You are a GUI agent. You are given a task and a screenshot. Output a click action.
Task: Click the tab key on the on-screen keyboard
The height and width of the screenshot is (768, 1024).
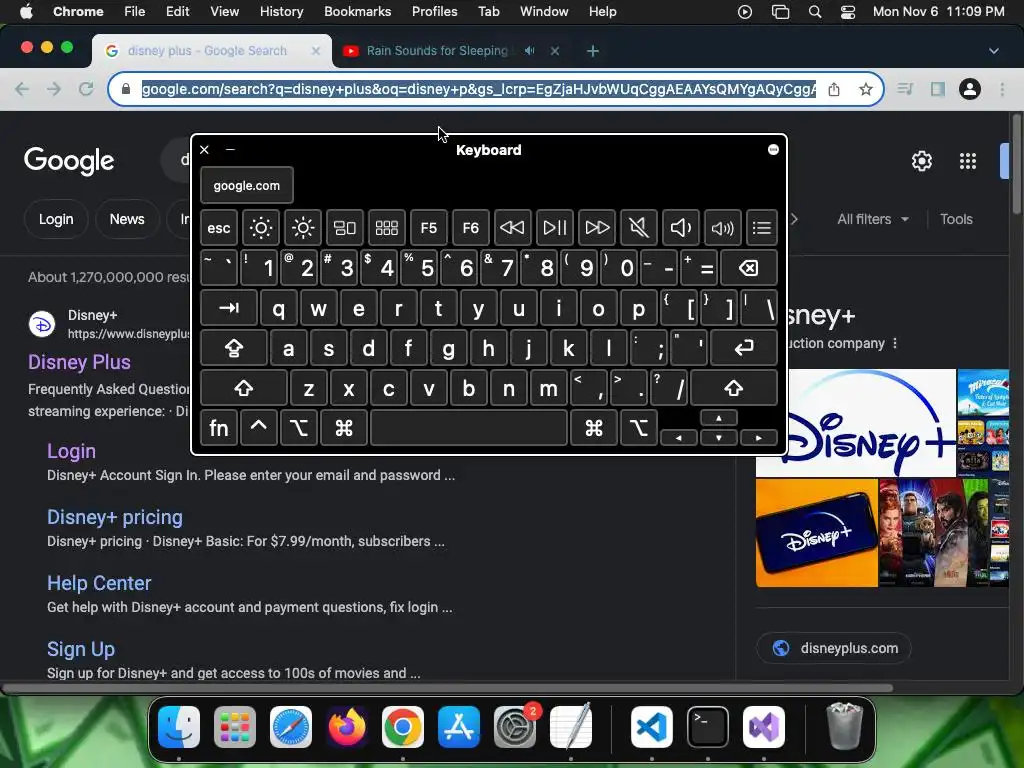[x=229, y=308]
